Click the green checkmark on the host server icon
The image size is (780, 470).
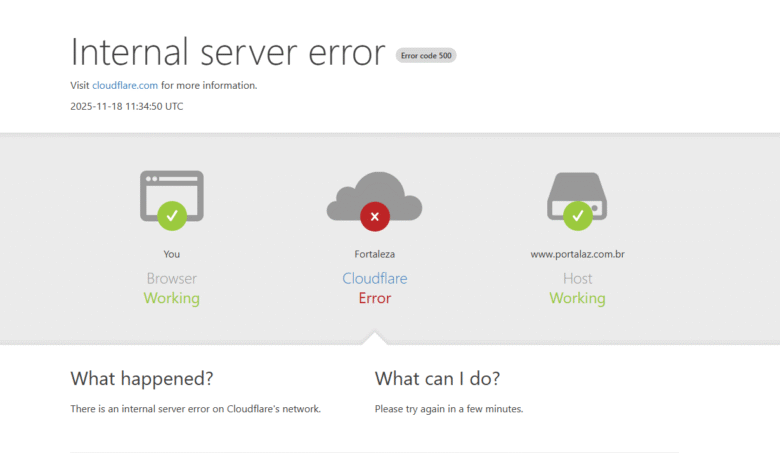(x=577, y=214)
